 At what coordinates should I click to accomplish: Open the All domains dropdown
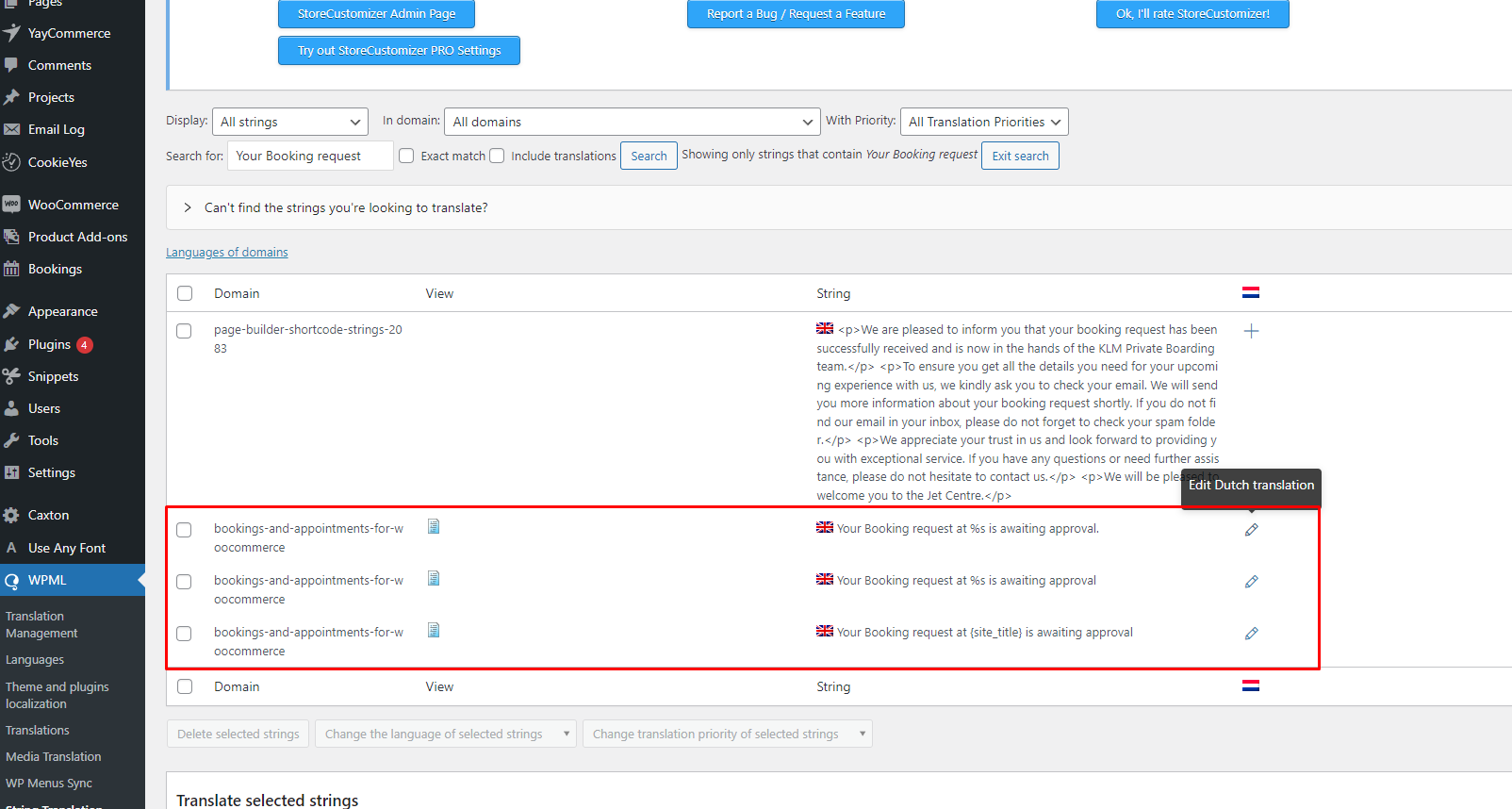pos(632,122)
